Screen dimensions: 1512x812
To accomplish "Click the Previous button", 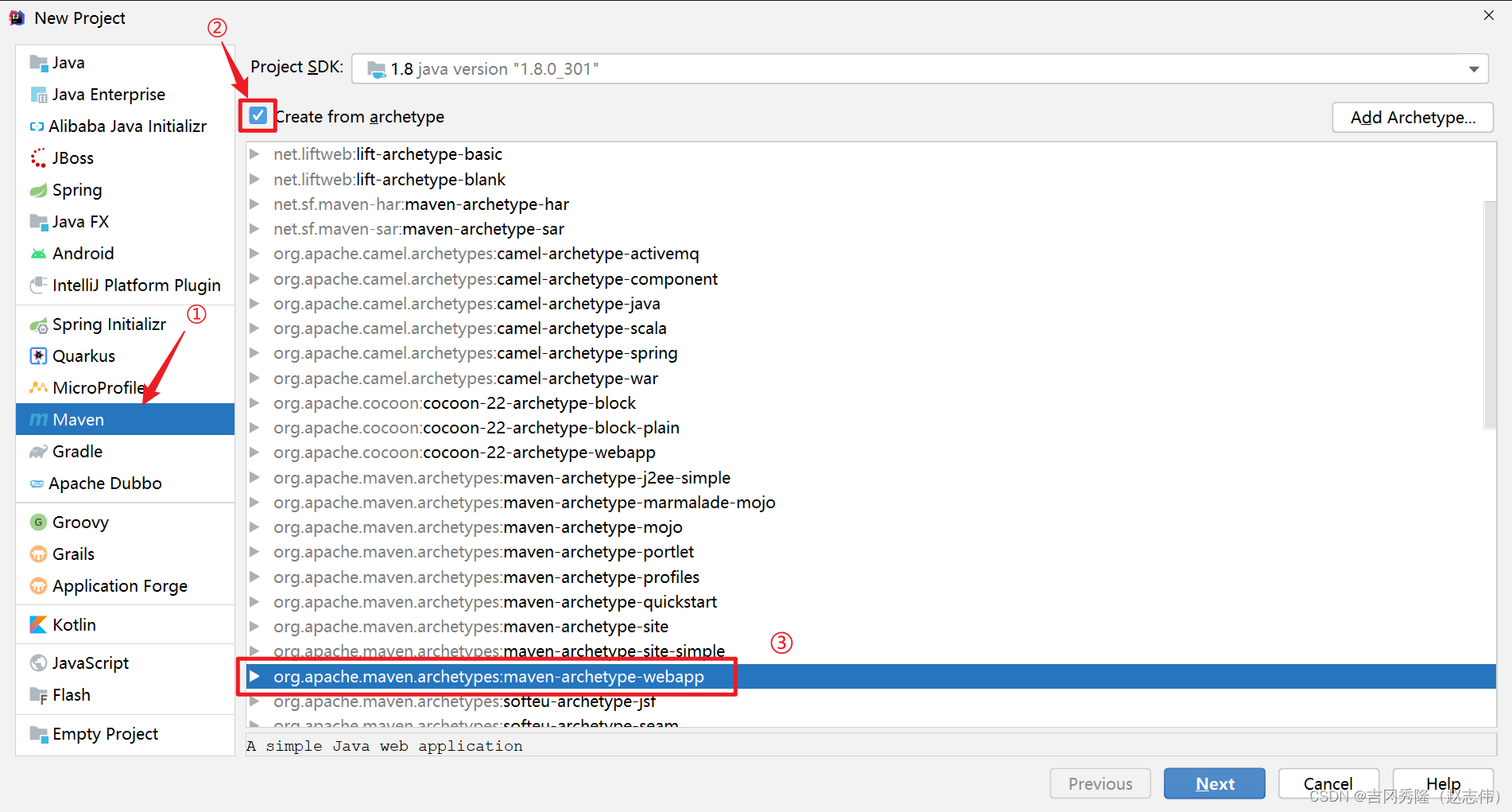I will click(1100, 783).
